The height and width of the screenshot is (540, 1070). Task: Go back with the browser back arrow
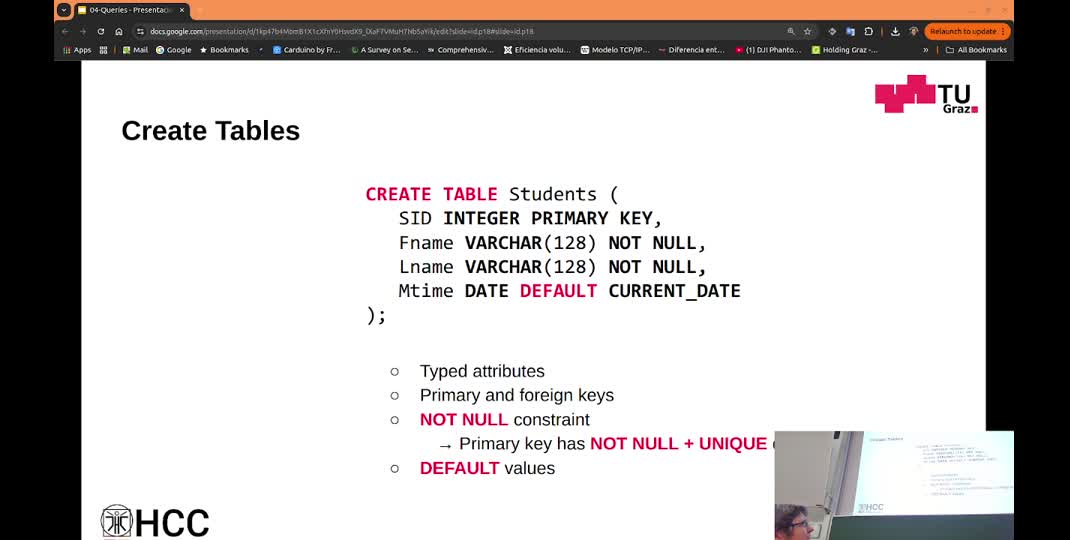click(x=65, y=31)
